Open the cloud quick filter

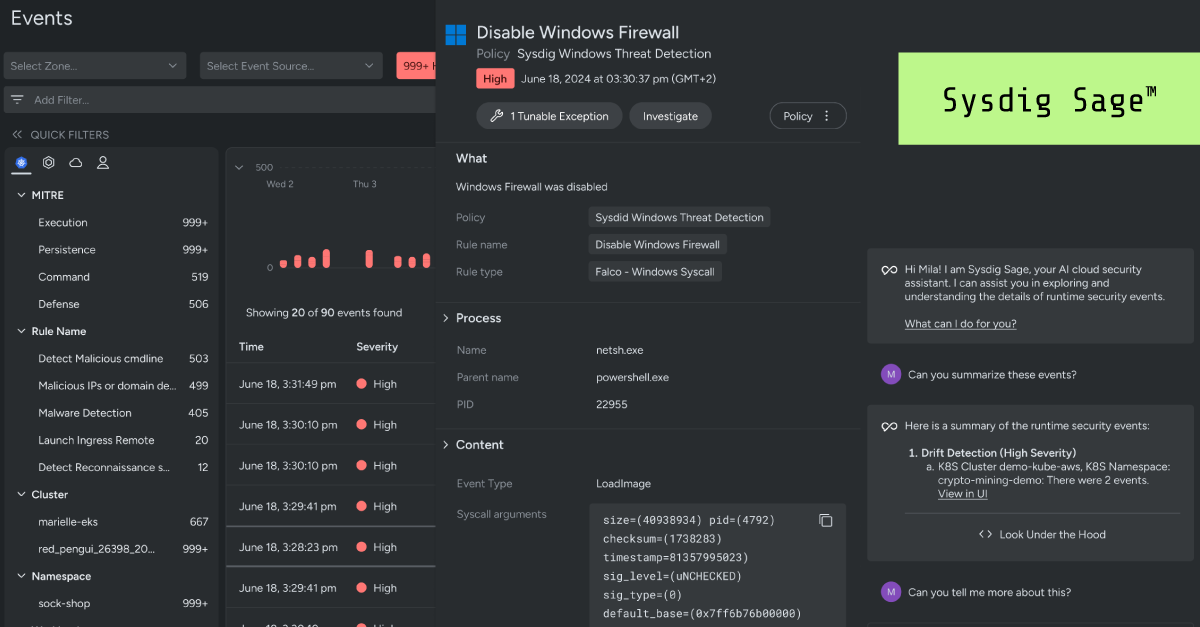[x=75, y=162]
